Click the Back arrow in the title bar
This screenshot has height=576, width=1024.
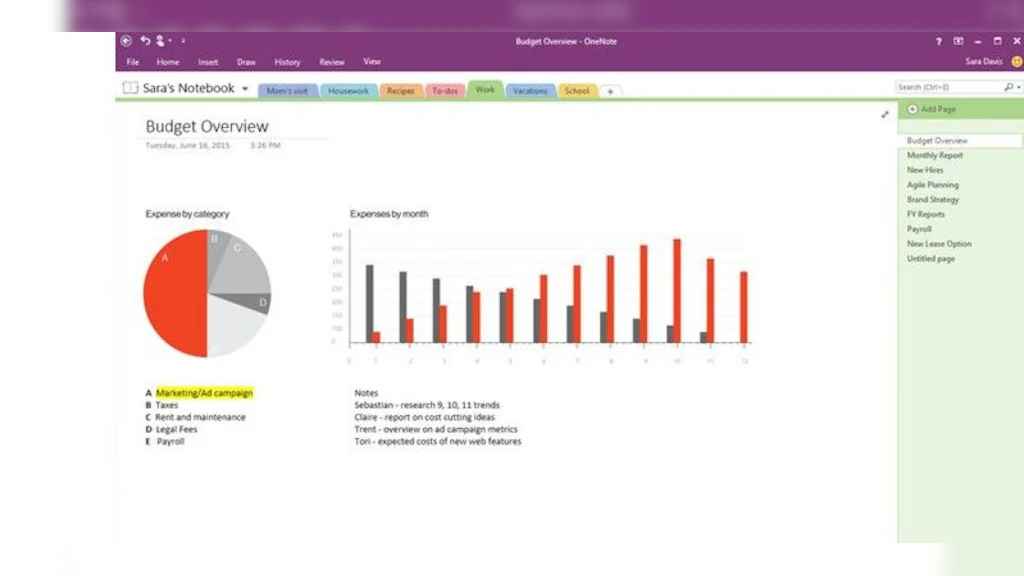coord(126,40)
